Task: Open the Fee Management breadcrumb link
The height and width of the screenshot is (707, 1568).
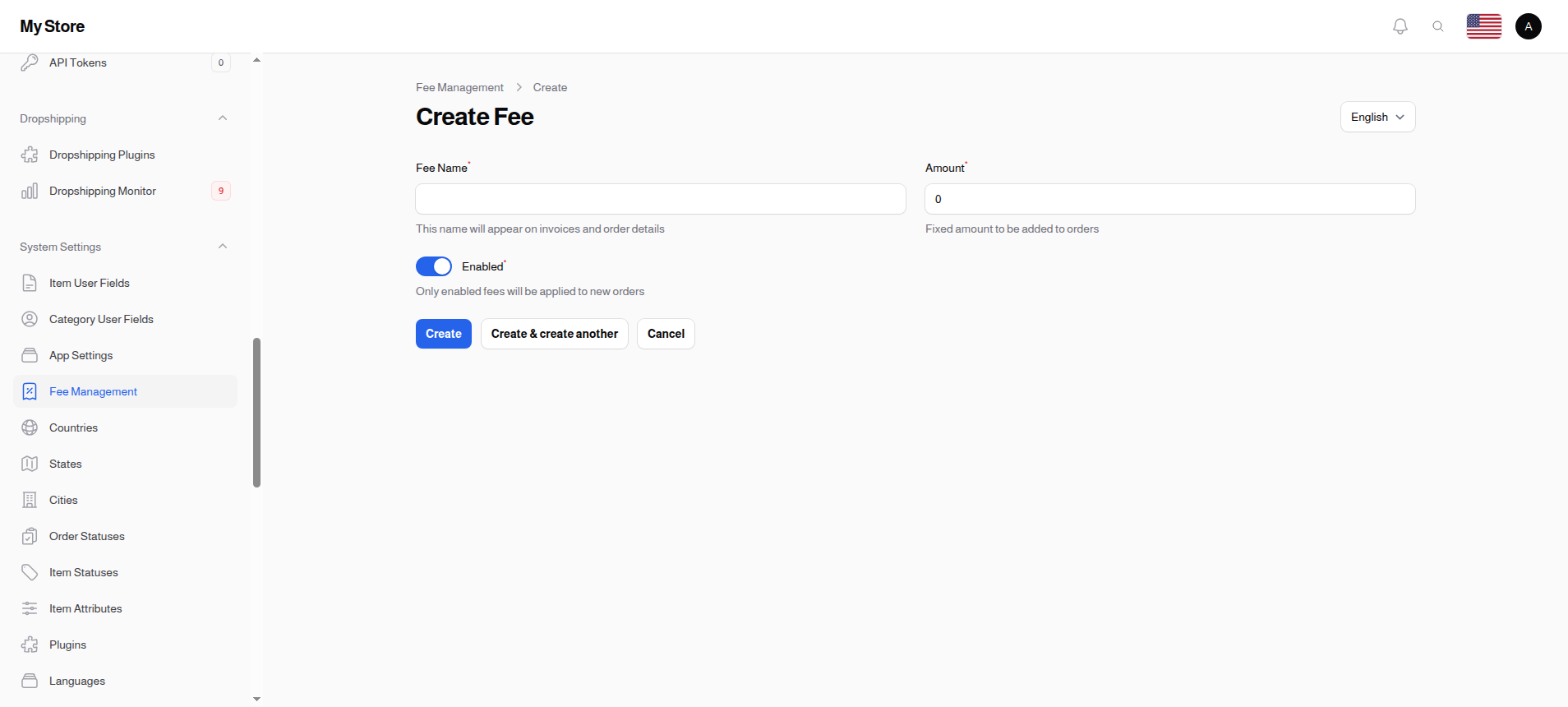Action: [459, 87]
